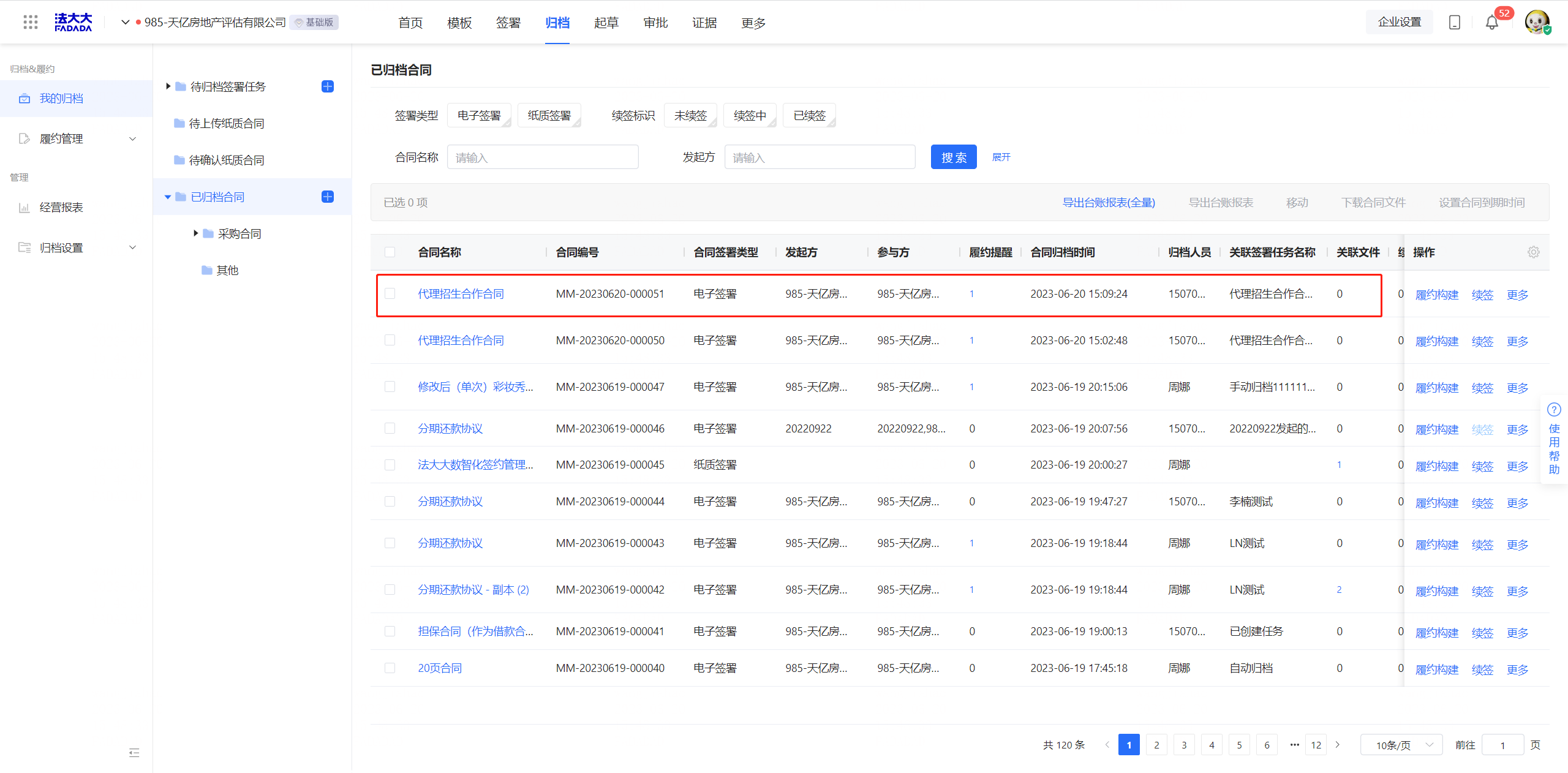Collapse sidebar with bottom-left icon
The width and height of the screenshot is (1568, 773).
click(x=134, y=753)
